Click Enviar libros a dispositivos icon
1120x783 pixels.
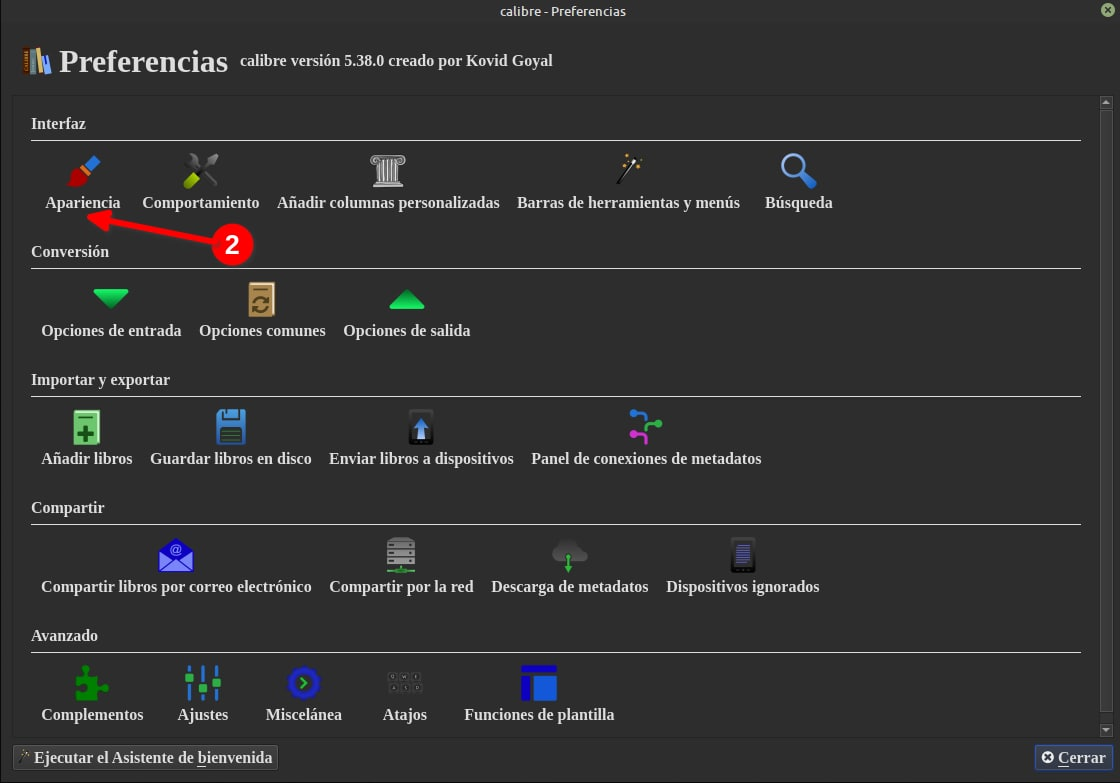pos(421,427)
